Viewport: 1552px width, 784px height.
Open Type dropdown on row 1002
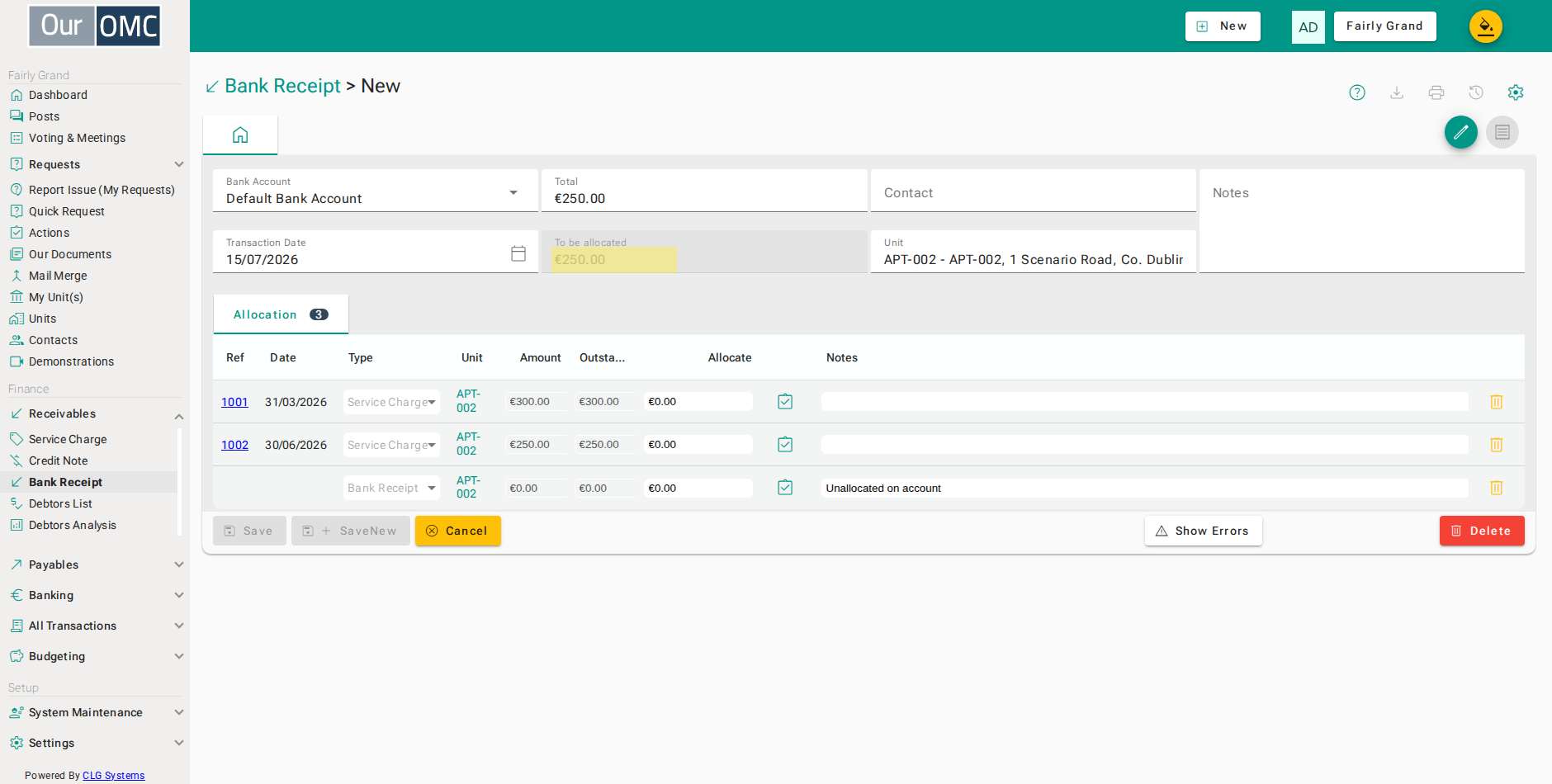coord(391,445)
